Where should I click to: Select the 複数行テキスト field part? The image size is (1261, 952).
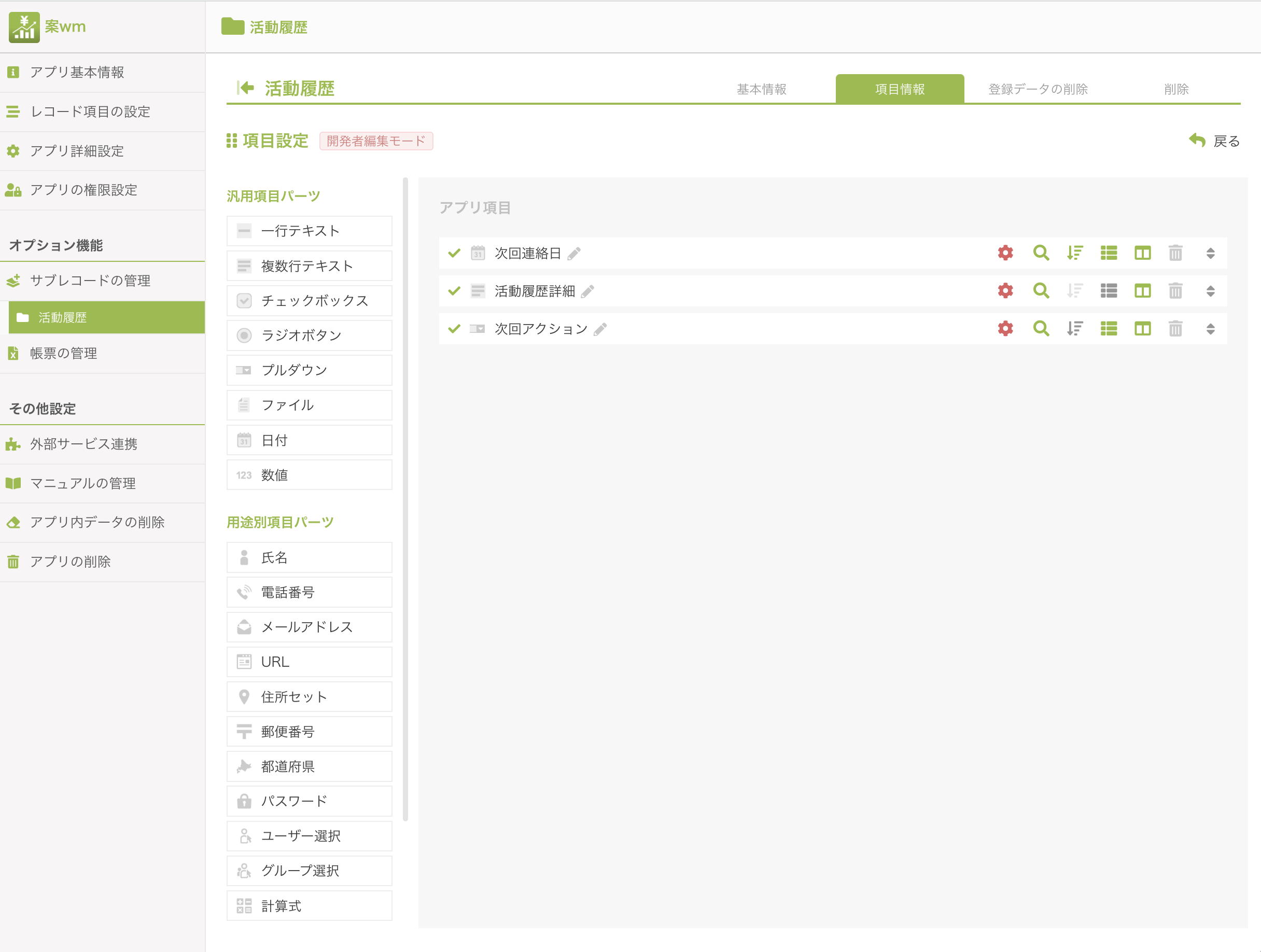tap(310, 265)
